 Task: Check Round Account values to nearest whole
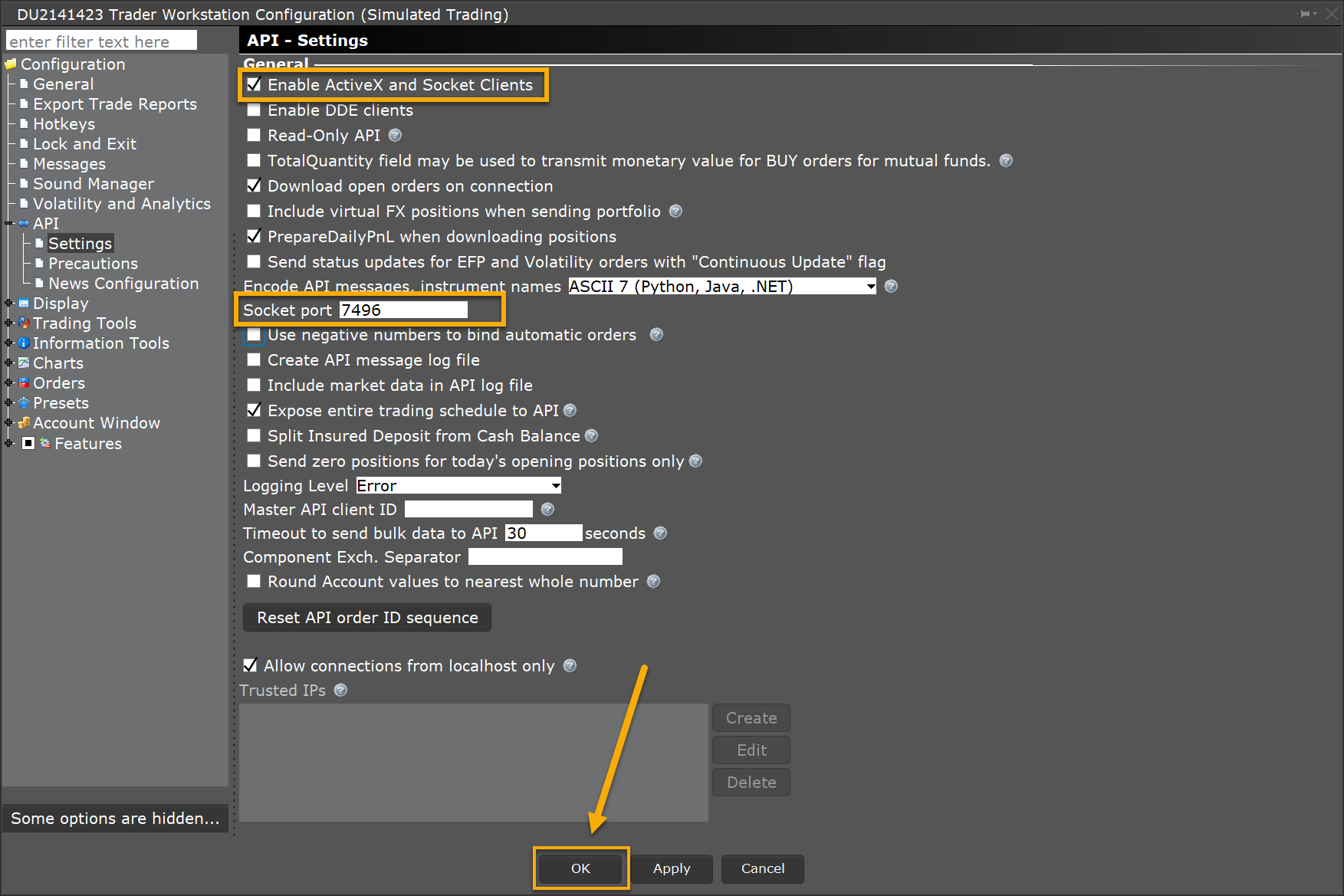click(254, 581)
